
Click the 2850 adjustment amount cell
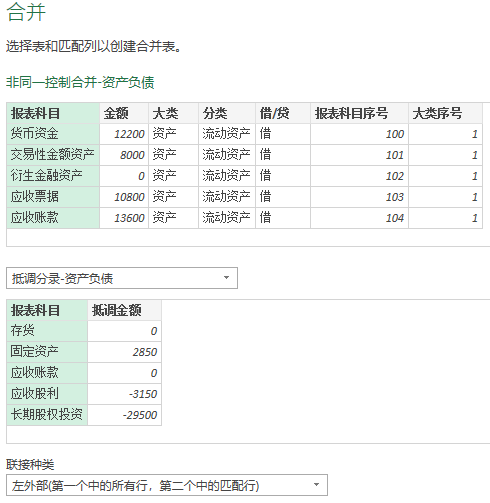coord(125,352)
